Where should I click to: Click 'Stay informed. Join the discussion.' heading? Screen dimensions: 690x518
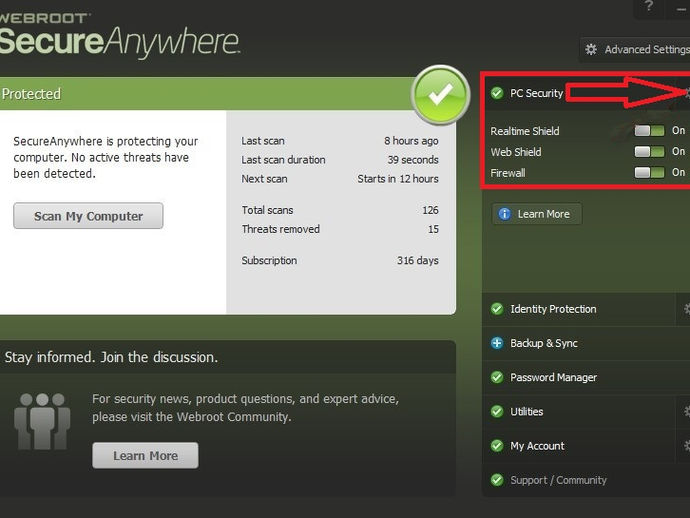point(111,357)
